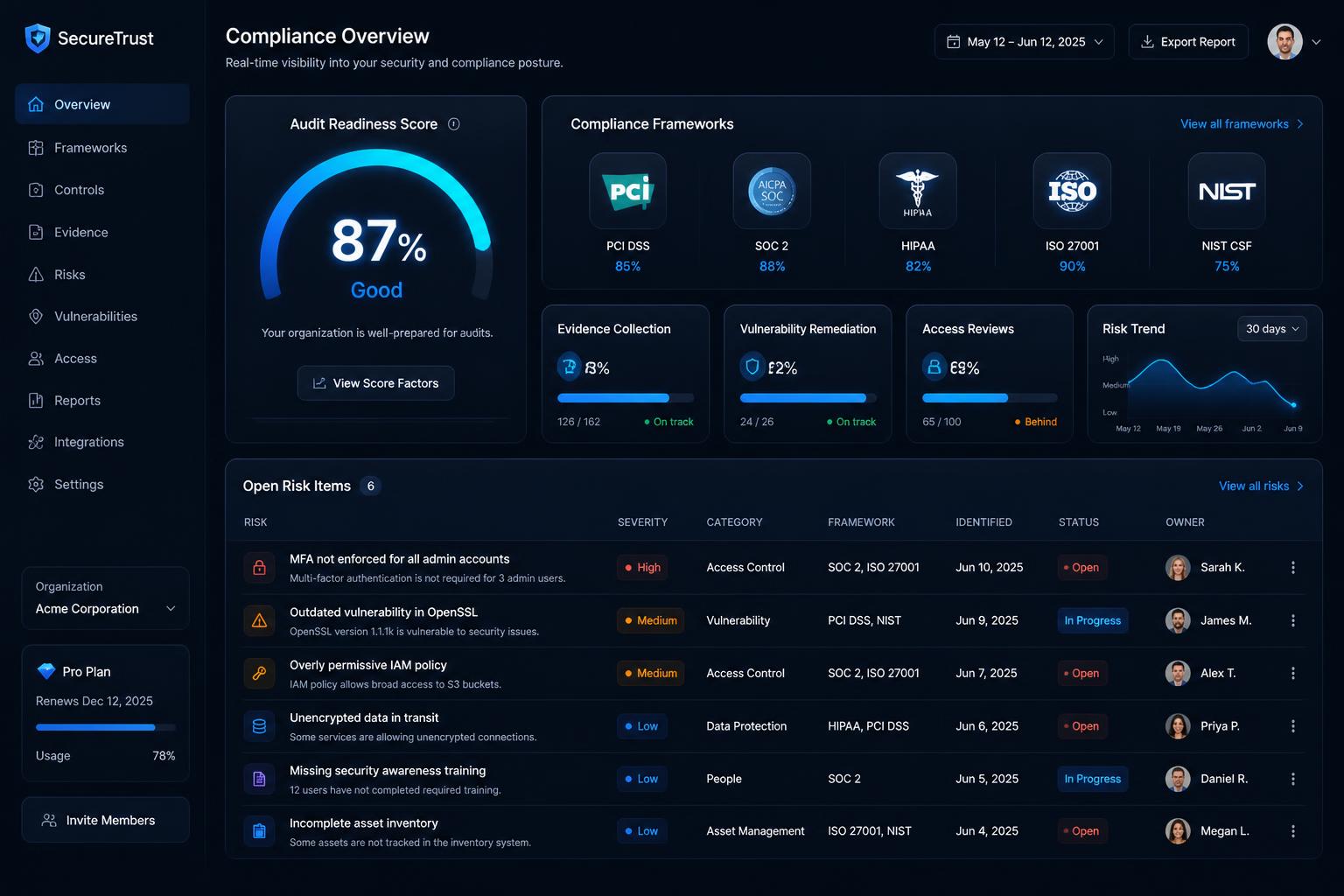
Task: Click the warning icon for OpenSSL risk
Action: 259,620
